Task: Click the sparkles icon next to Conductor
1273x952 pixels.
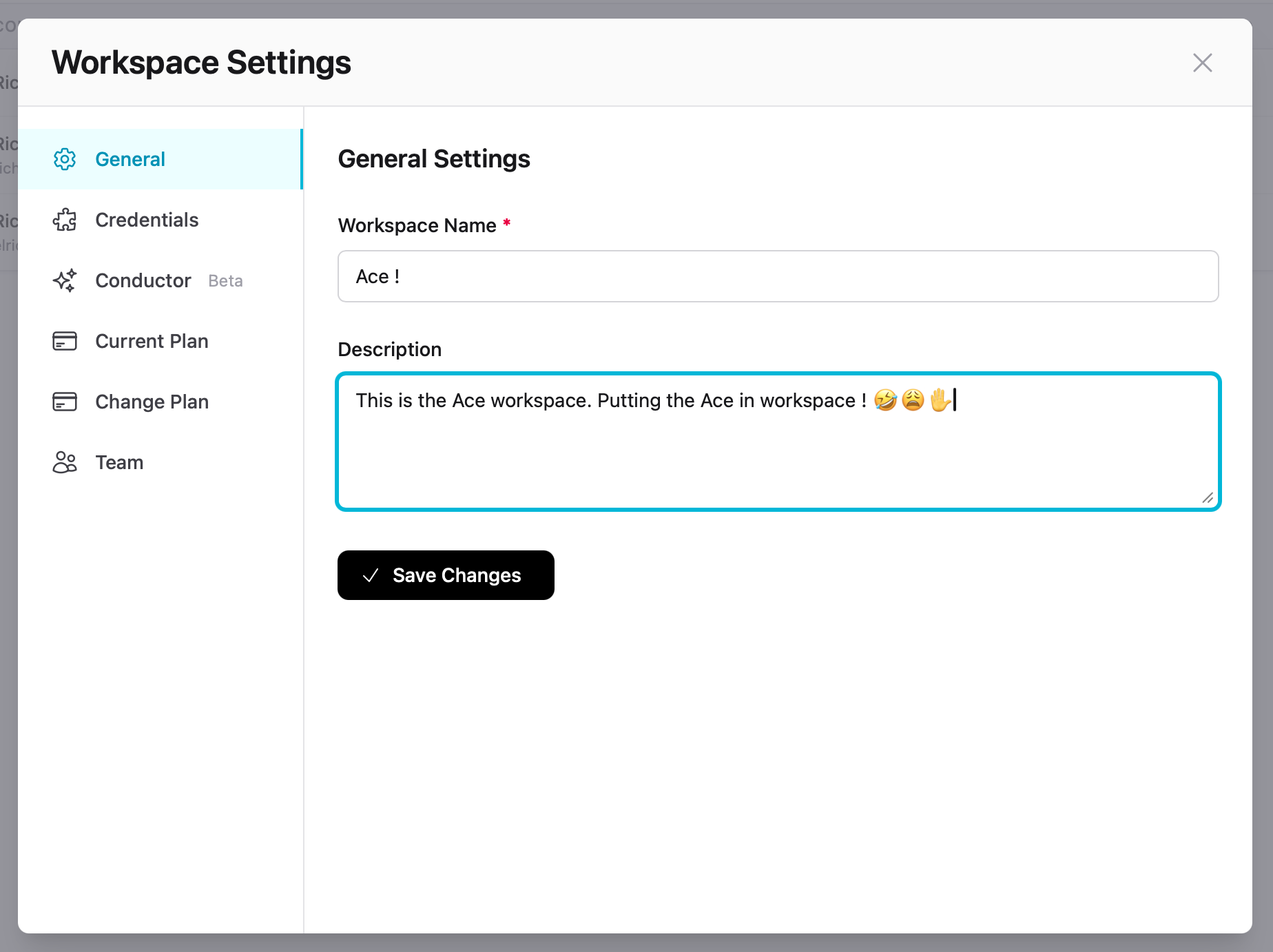Action: pos(65,280)
